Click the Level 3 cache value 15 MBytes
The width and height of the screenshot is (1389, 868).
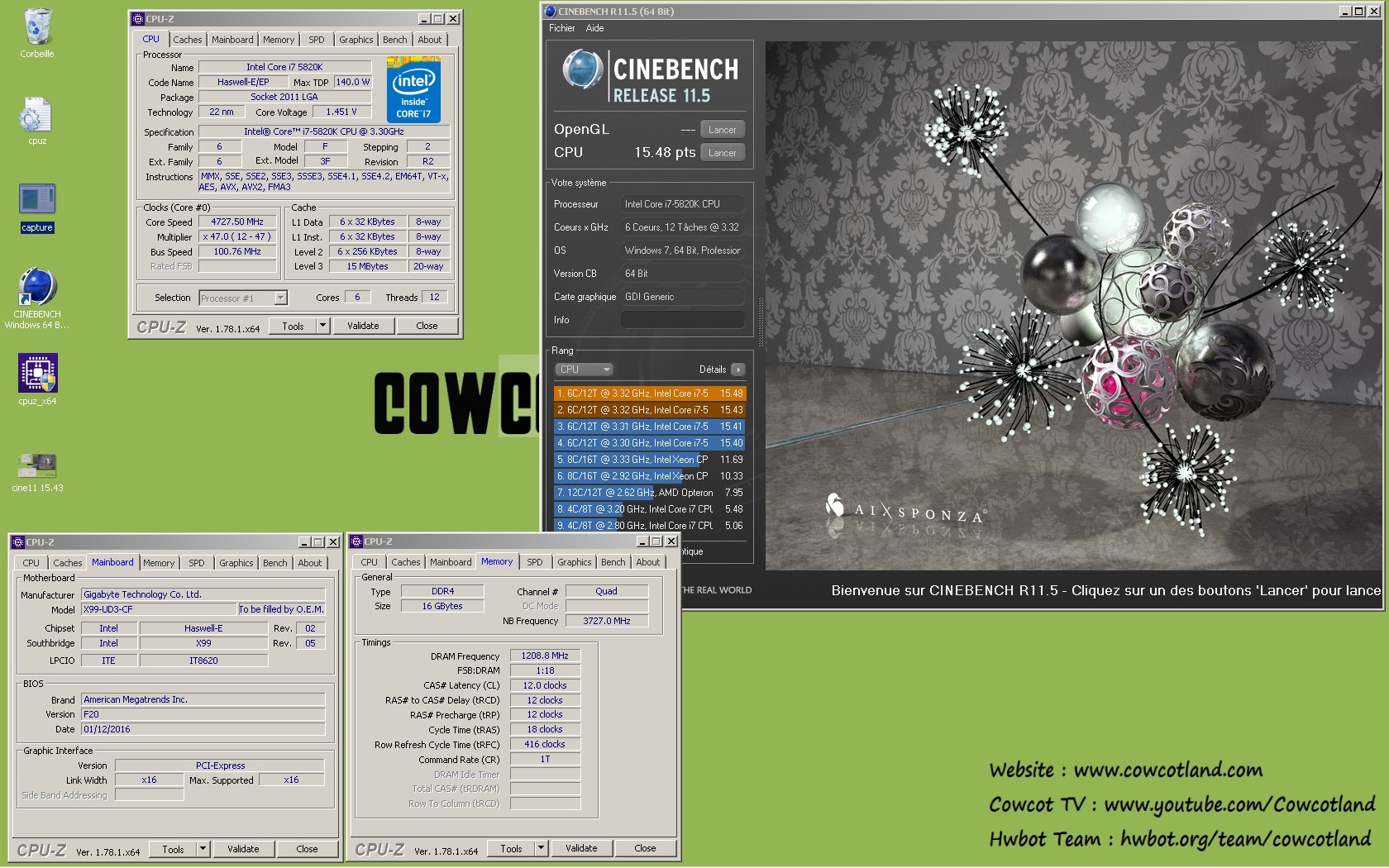(368, 266)
